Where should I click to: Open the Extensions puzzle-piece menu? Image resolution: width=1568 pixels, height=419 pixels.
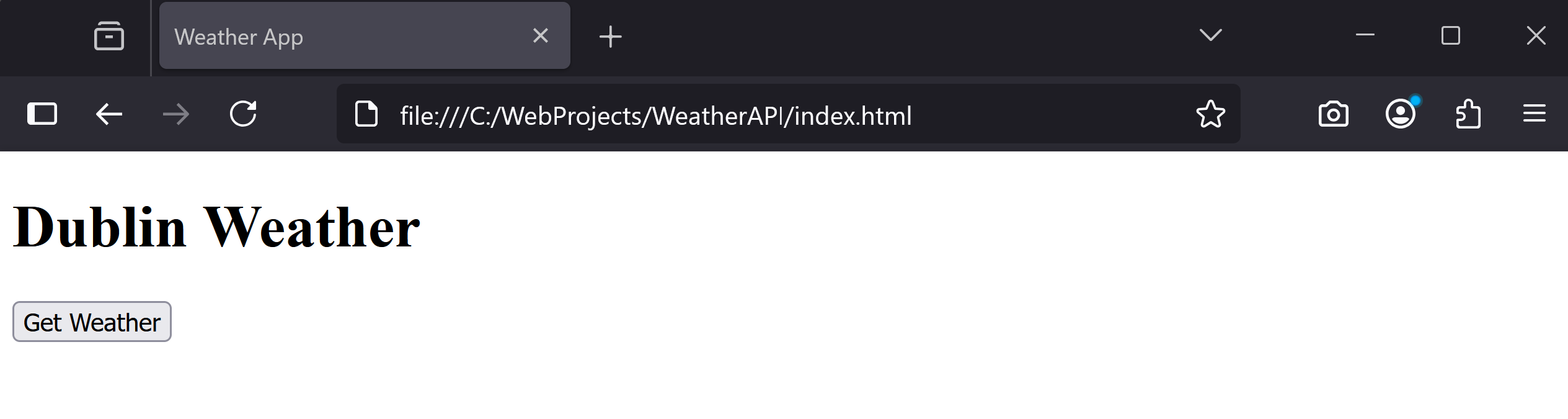[1468, 114]
